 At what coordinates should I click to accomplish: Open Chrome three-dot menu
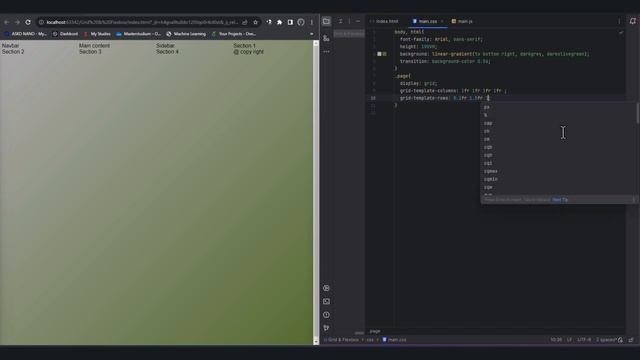(x=311, y=22)
